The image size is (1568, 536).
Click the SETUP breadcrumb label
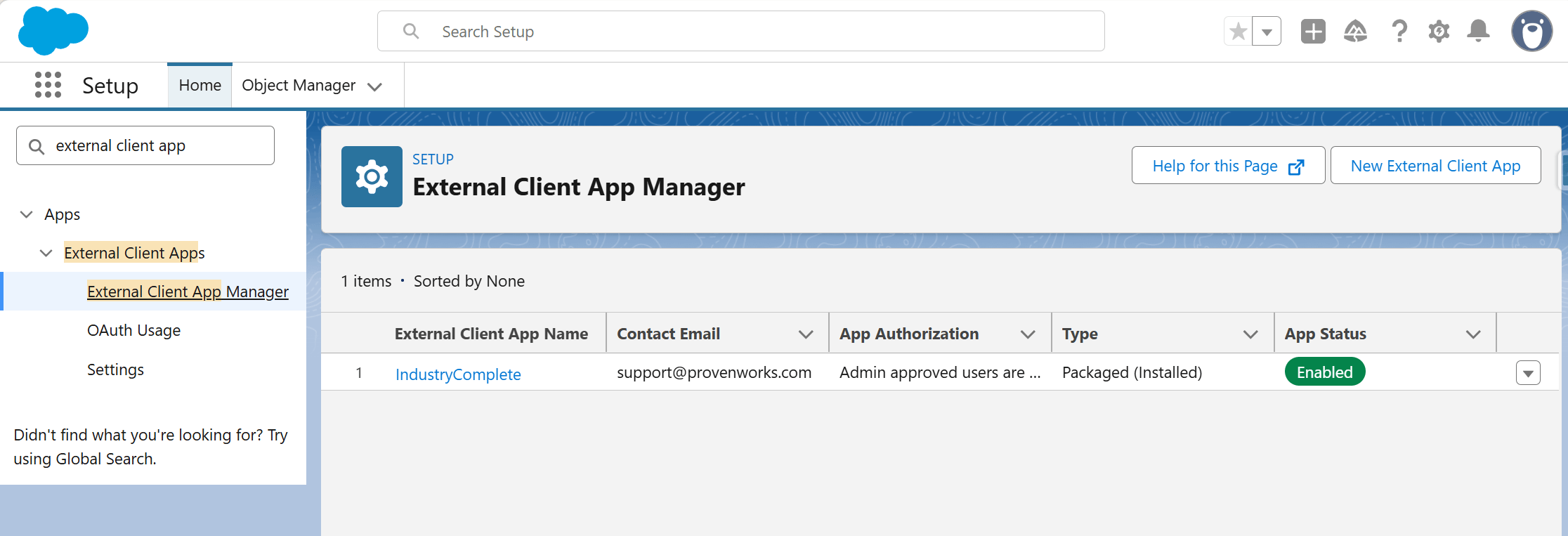point(433,159)
